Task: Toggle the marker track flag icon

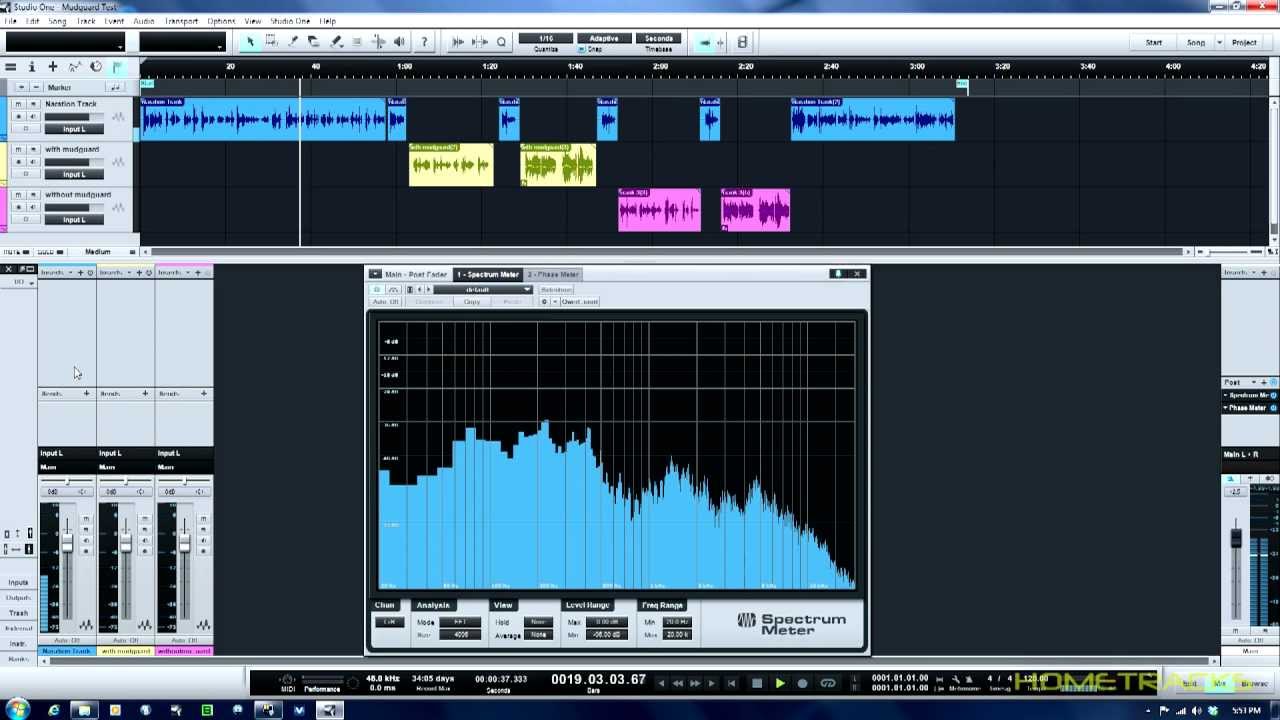Action: [x=117, y=67]
